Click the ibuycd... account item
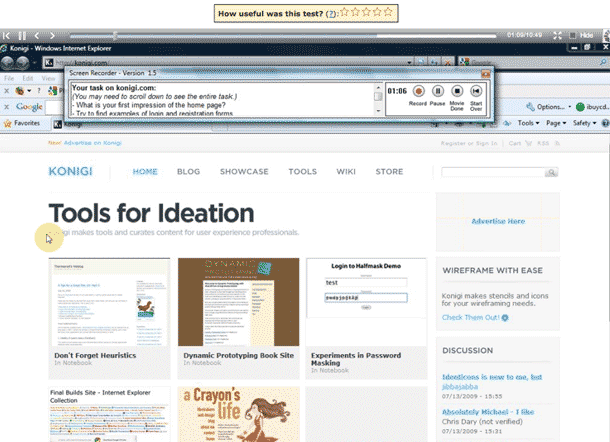 click(x=592, y=107)
